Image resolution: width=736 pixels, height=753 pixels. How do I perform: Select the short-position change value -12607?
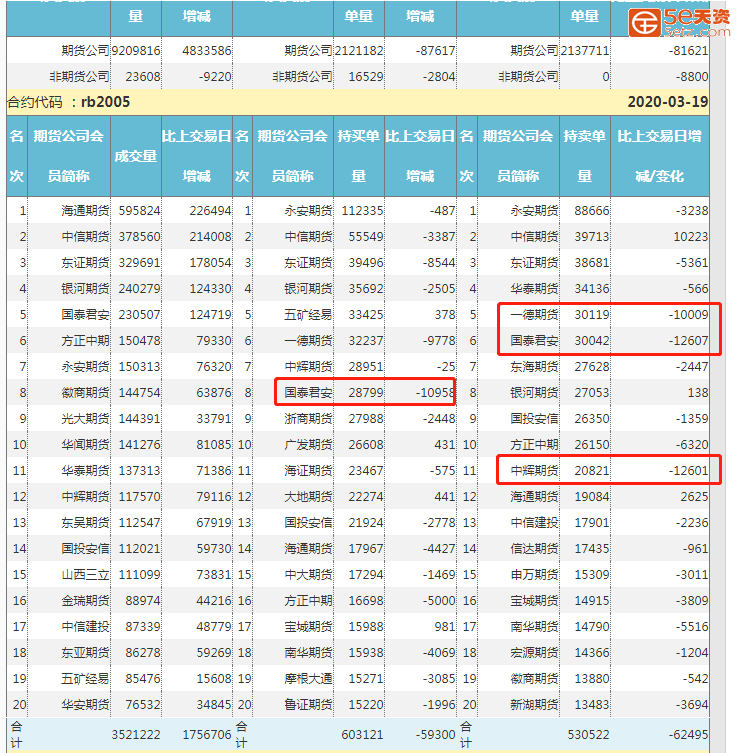[684, 341]
